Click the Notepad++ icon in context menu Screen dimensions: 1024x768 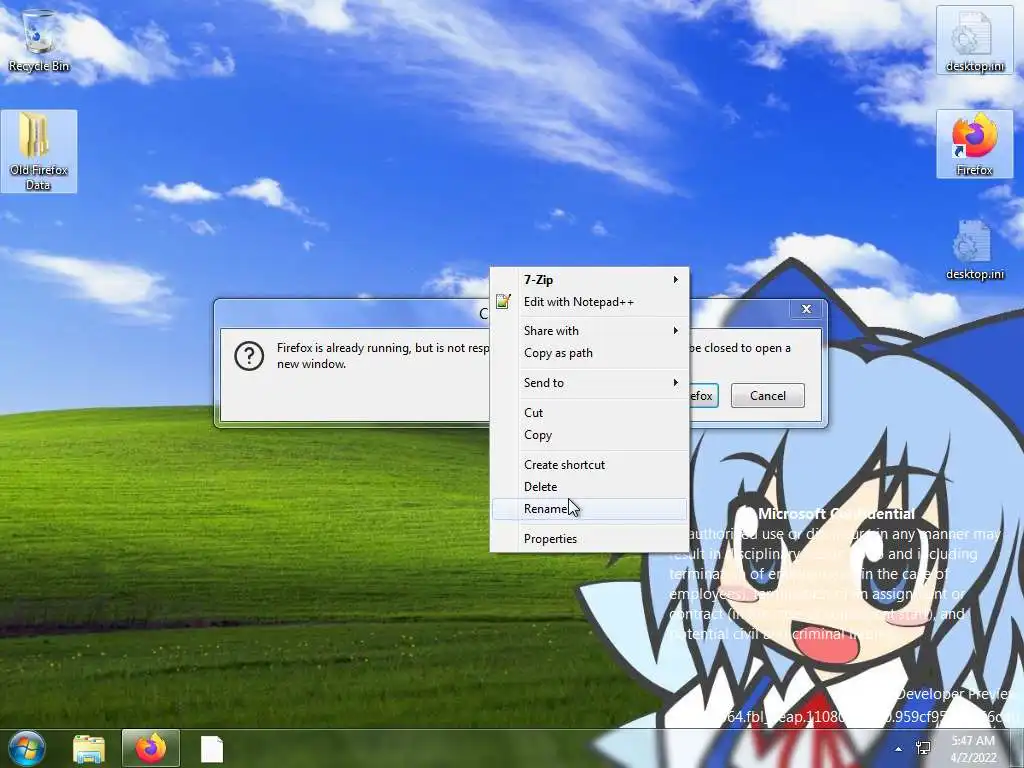click(503, 302)
